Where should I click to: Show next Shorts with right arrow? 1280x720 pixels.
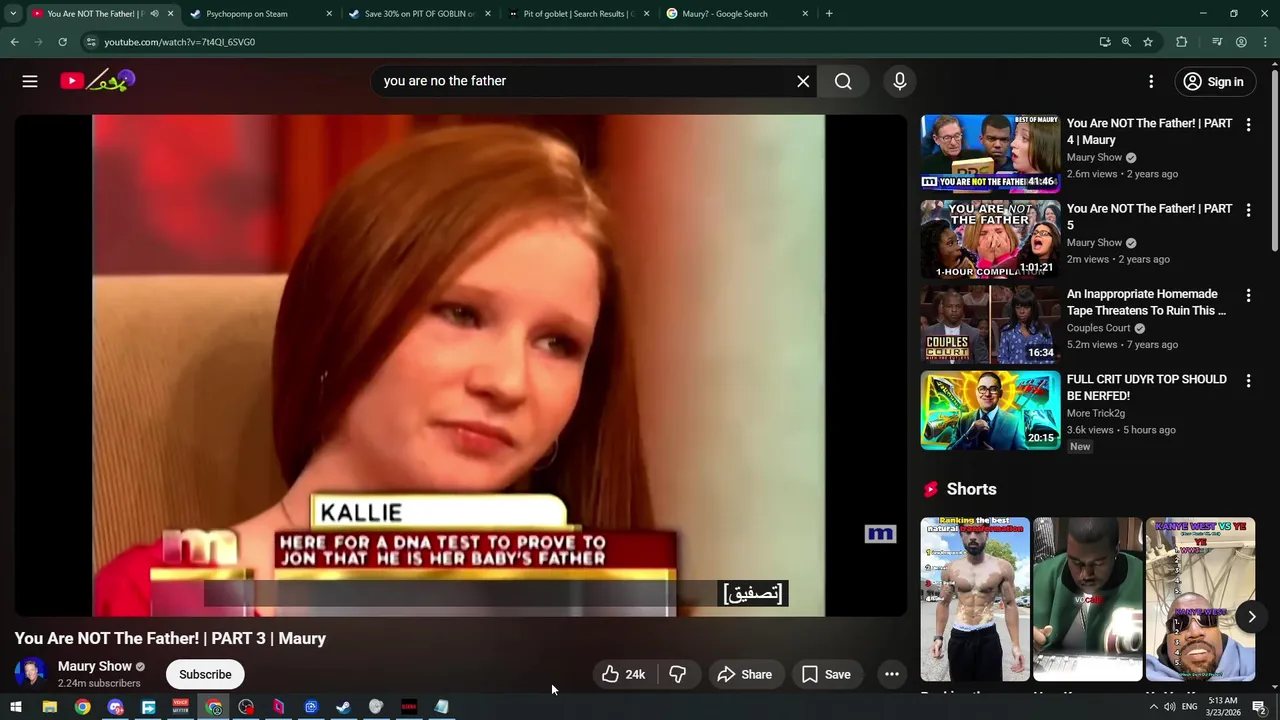click(1251, 617)
